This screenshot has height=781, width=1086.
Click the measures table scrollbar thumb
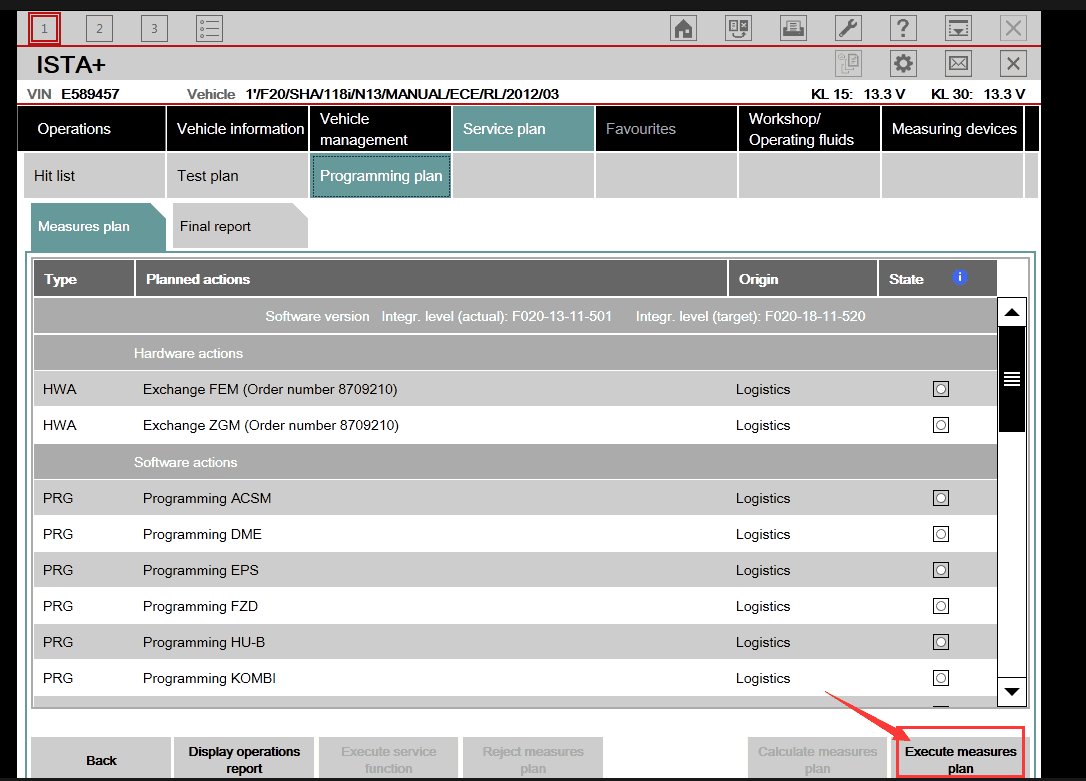(x=1012, y=379)
